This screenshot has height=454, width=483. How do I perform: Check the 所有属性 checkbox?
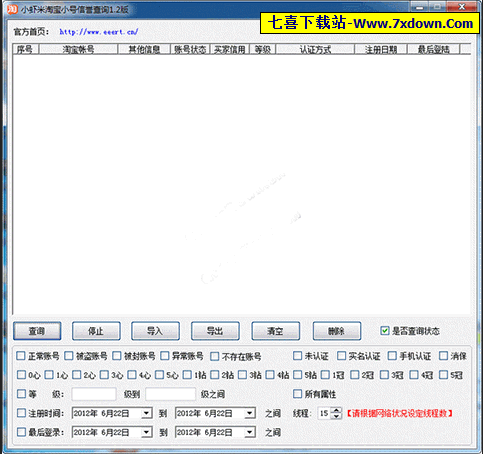click(x=297, y=394)
